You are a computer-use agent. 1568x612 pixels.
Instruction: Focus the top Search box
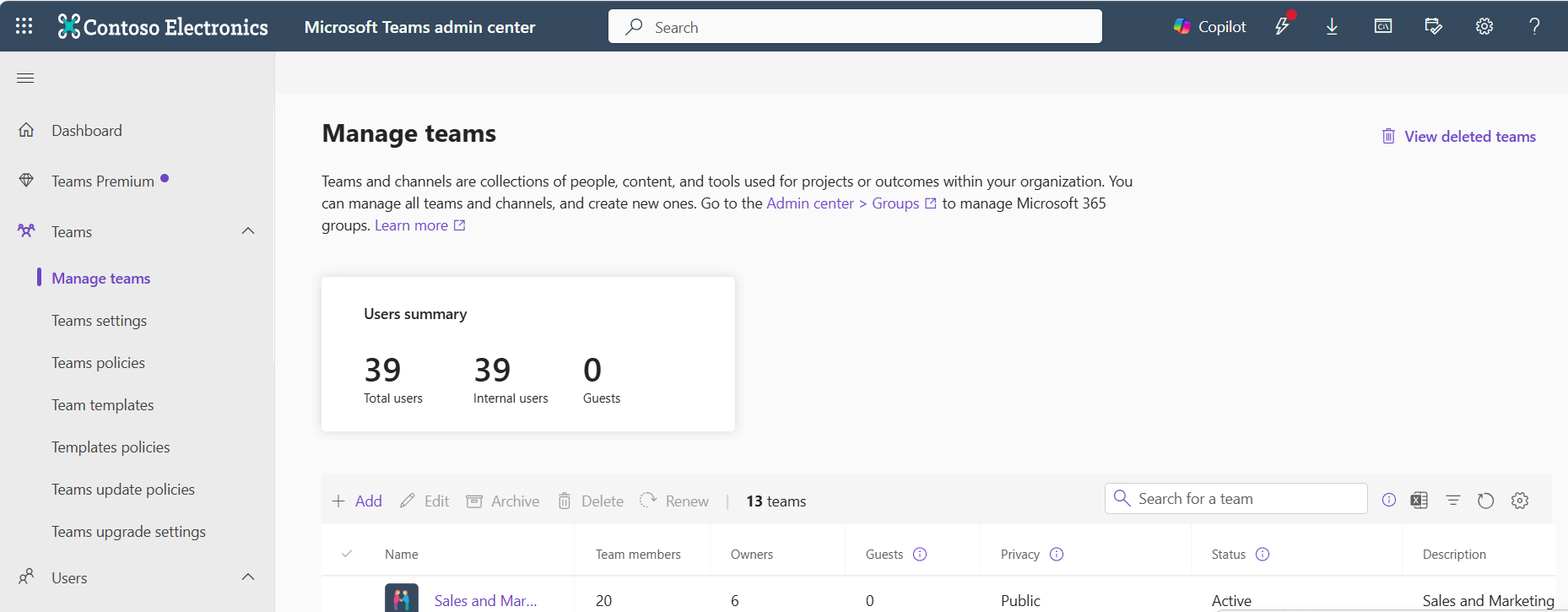pyautogui.click(x=855, y=26)
